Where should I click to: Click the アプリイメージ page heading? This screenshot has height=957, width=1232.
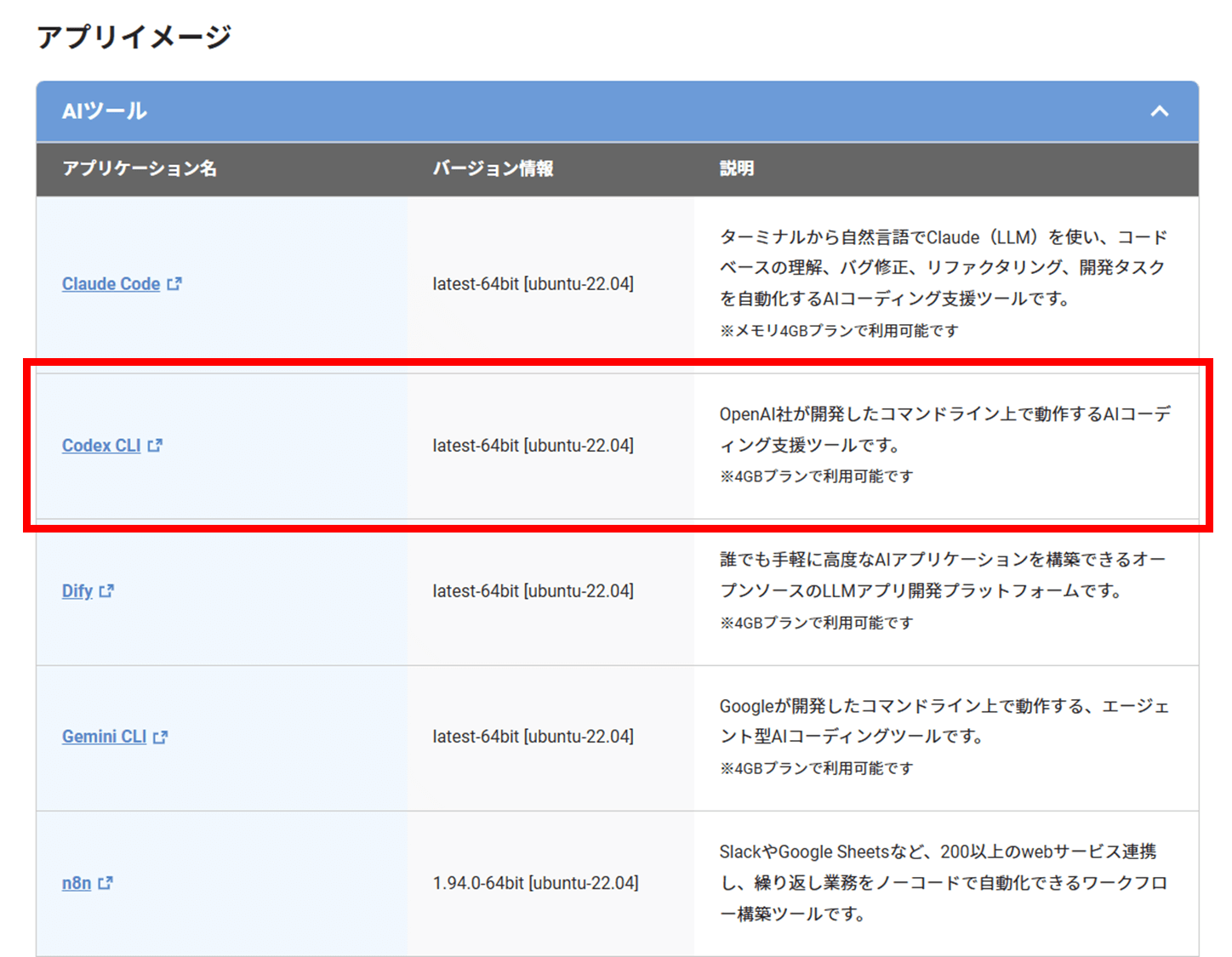[x=134, y=37]
